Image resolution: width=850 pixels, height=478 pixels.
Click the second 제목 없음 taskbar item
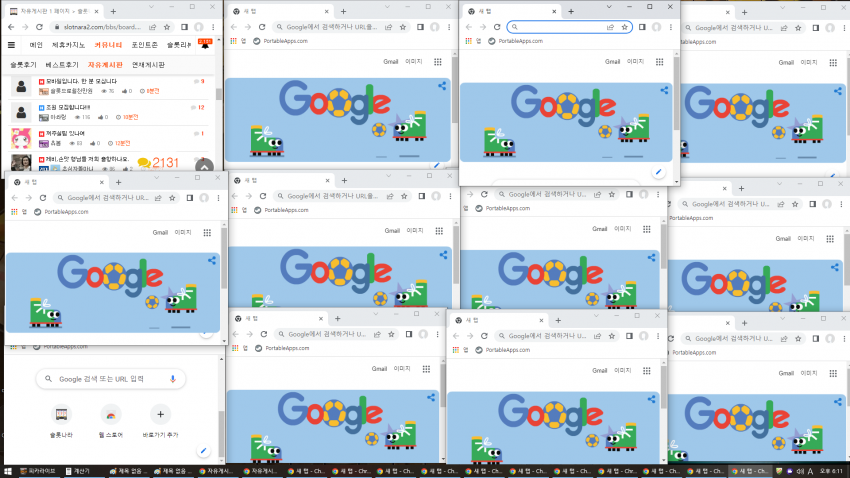click(172, 471)
